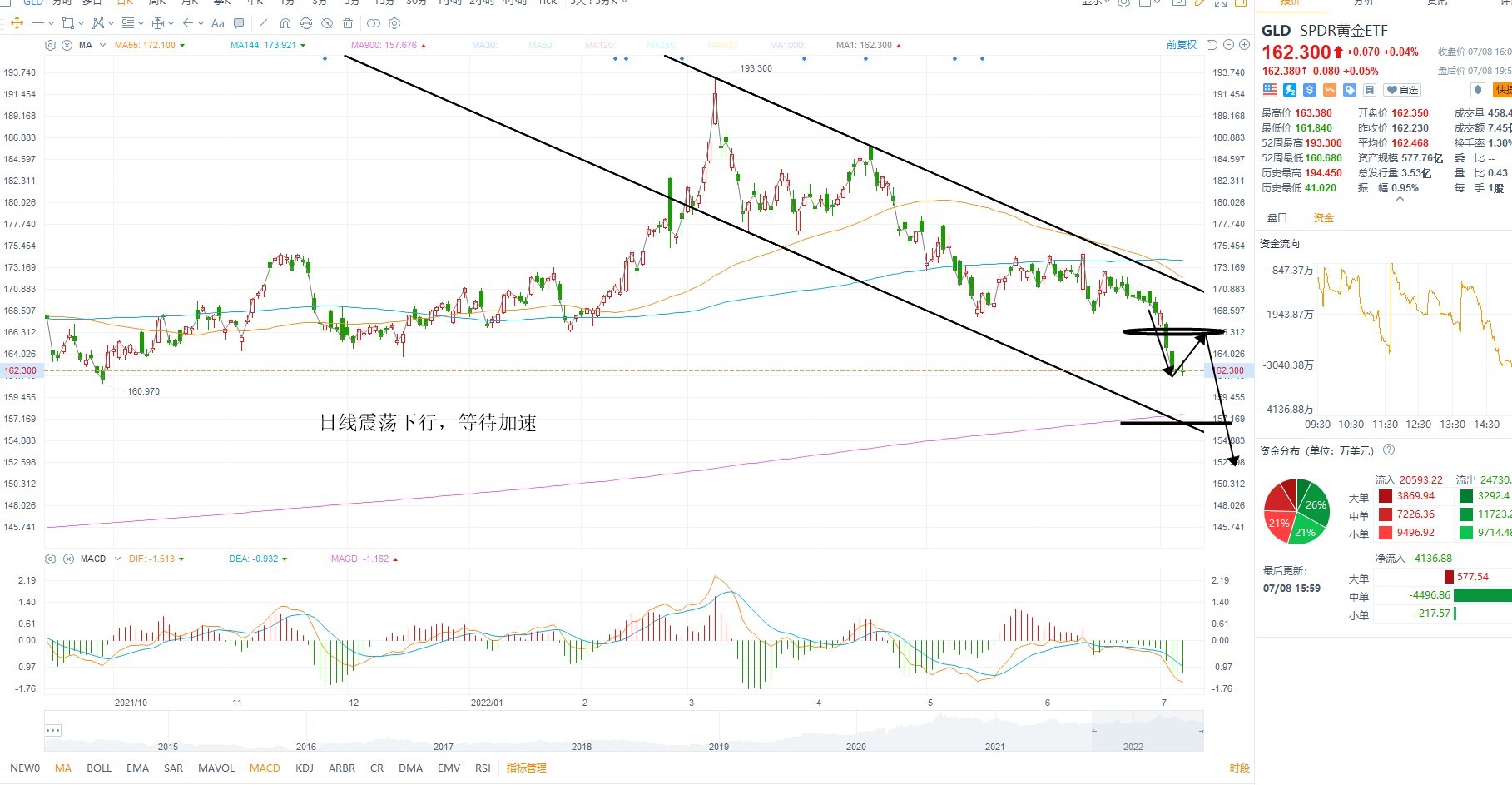Open 指标管理 indicator management

tap(527, 768)
